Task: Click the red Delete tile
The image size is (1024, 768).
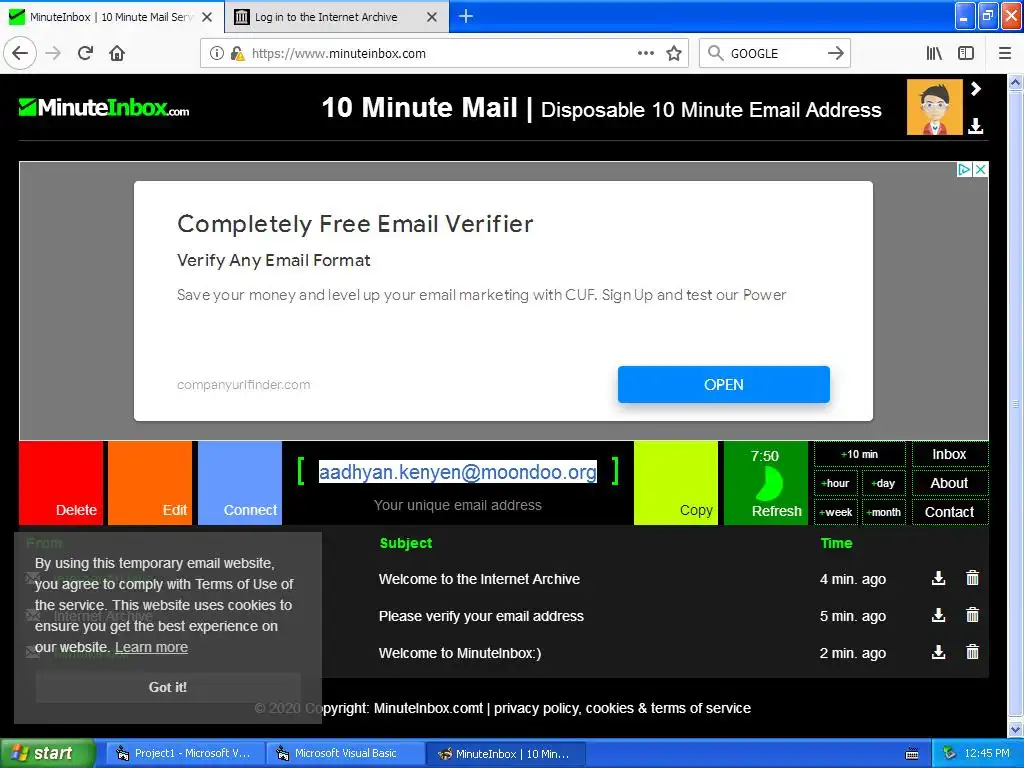Action: (x=61, y=483)
